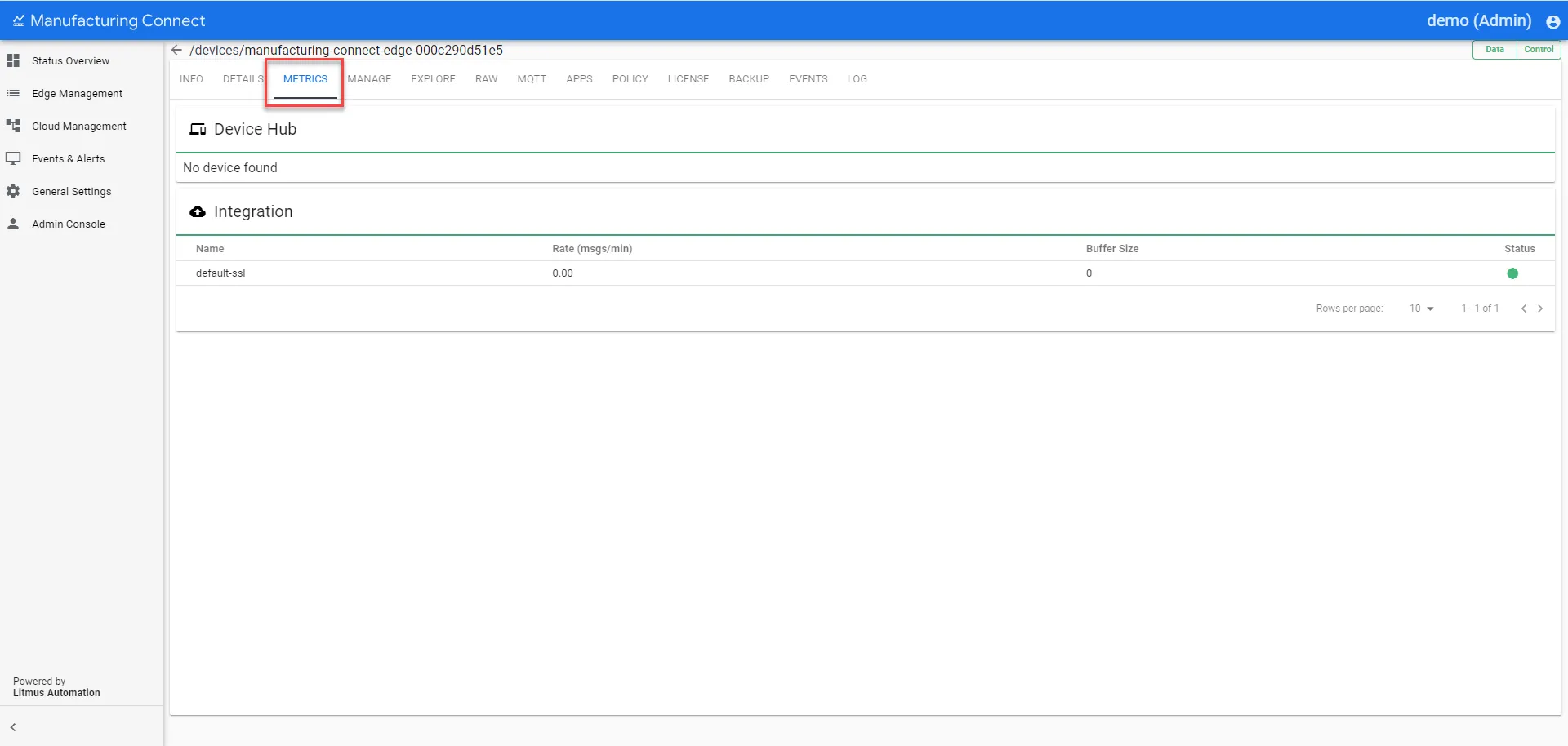Open the LOG tab
Viewport: 1568px width, 746px height.
click(857, 79)
